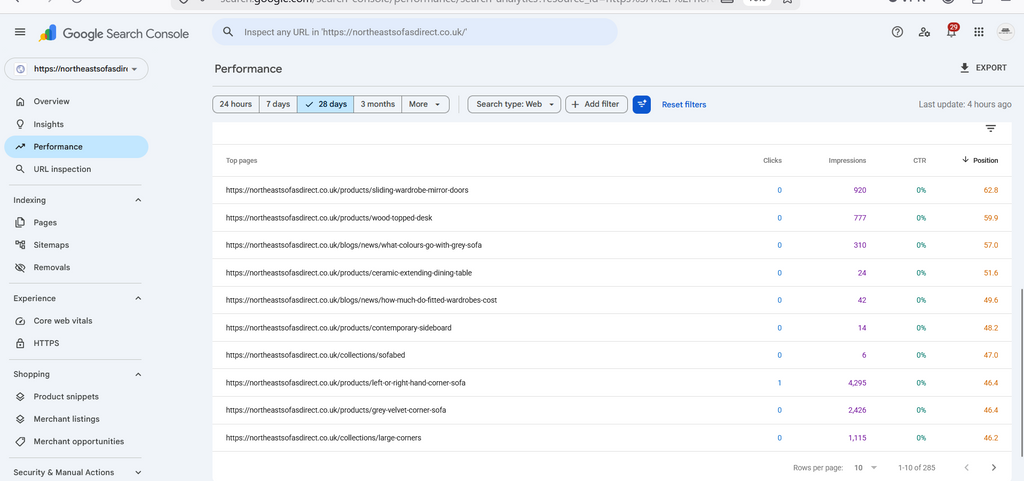
Task: Select Performance in the sidebar
Action: 76,147
